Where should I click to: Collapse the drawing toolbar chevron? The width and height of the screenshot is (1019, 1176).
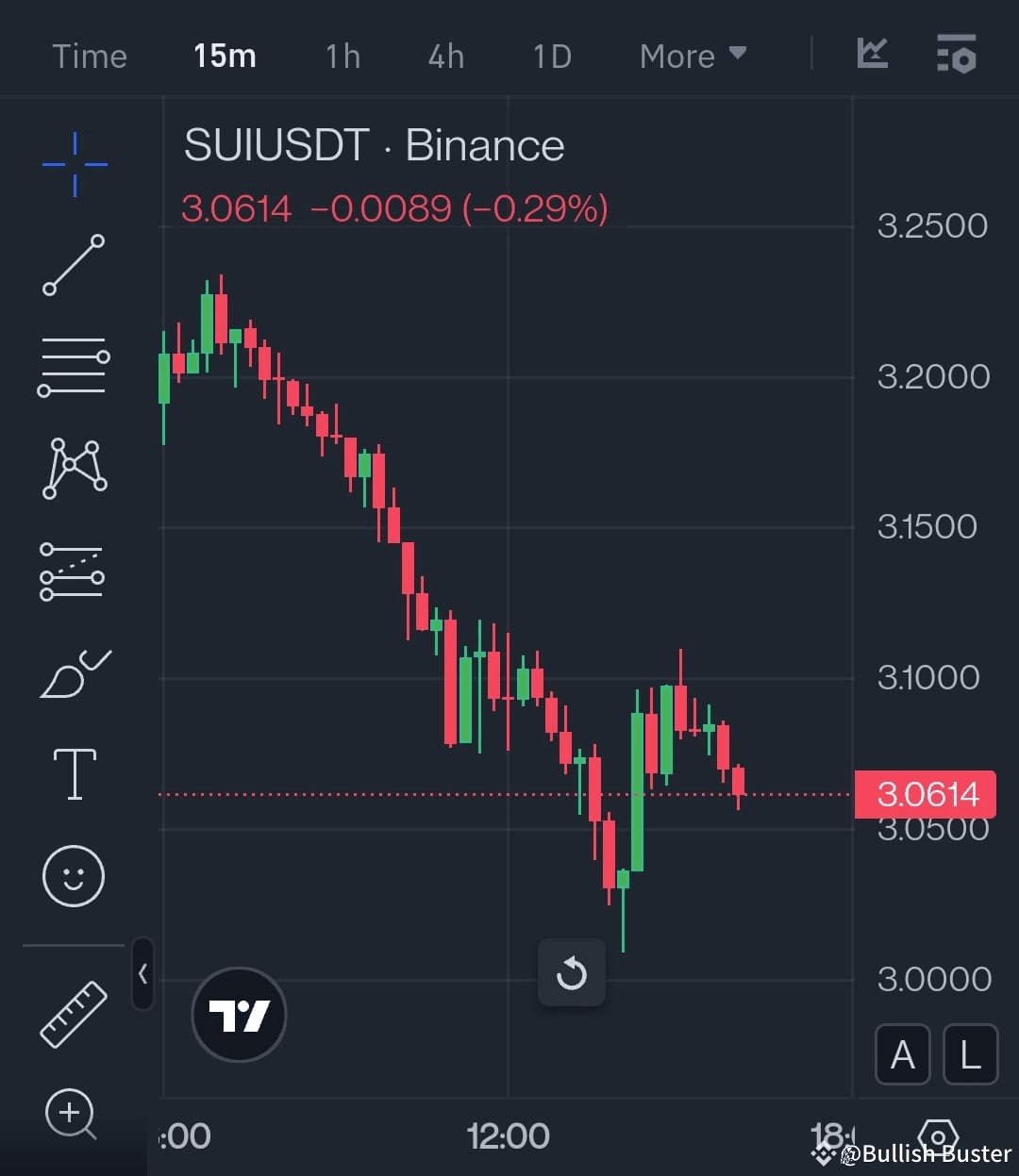point(142,976)
